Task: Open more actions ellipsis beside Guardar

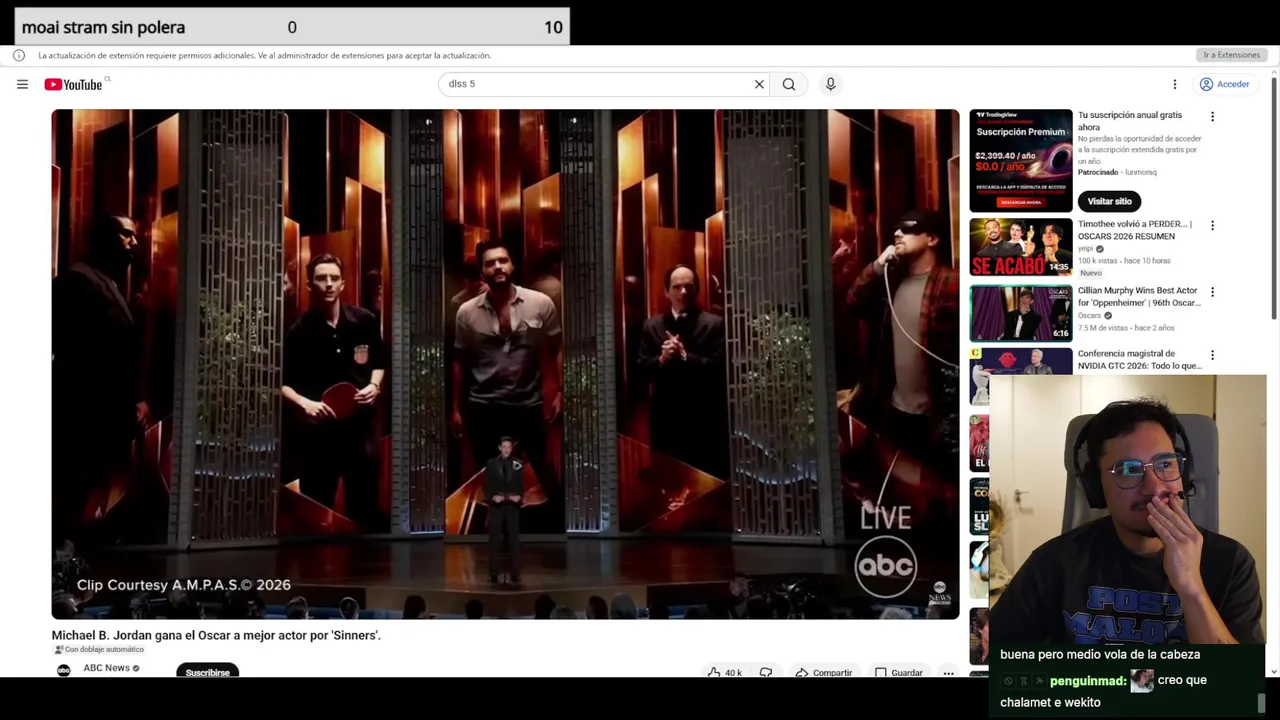Action: click(948, 672)
